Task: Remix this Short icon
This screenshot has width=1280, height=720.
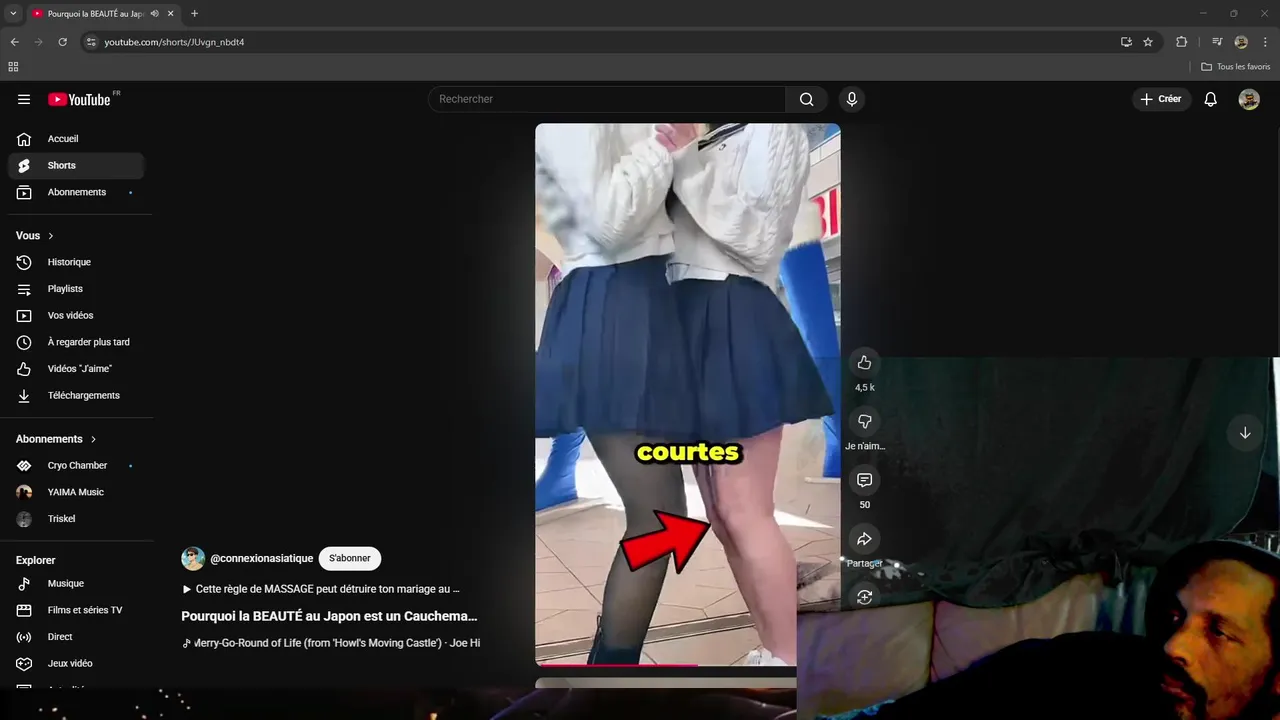Action: point(864,597)
